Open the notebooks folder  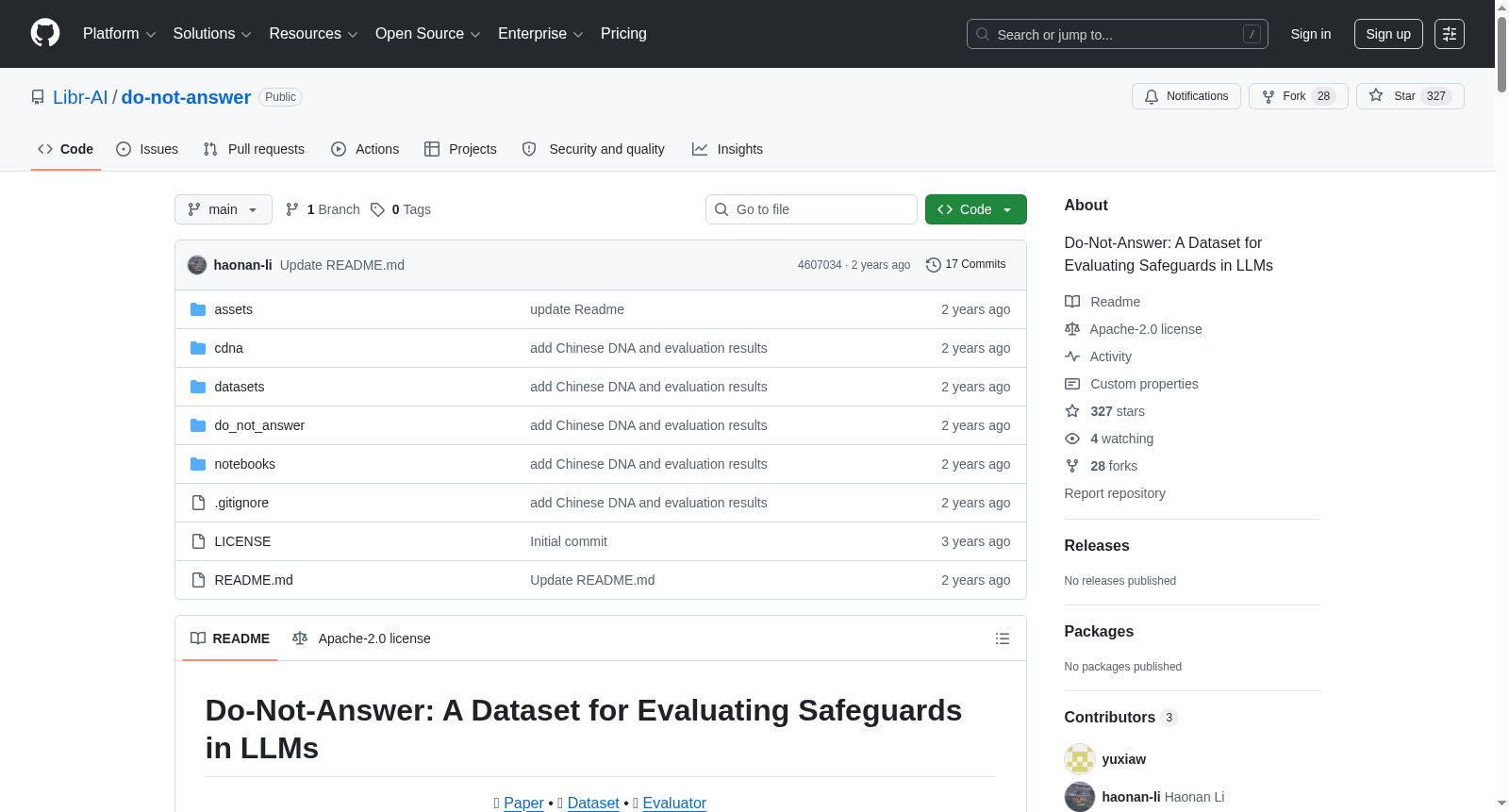[244, 464]
